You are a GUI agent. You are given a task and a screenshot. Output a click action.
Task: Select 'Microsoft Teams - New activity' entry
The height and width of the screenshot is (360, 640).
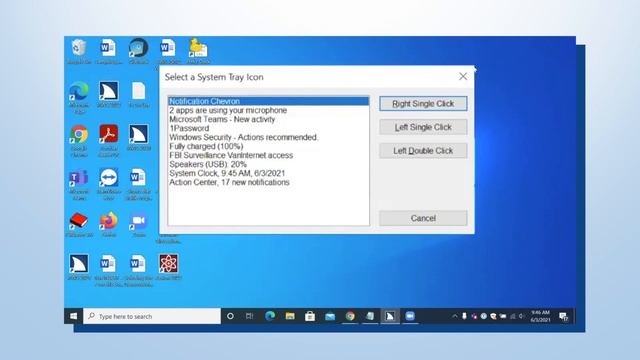pos(269,119)
